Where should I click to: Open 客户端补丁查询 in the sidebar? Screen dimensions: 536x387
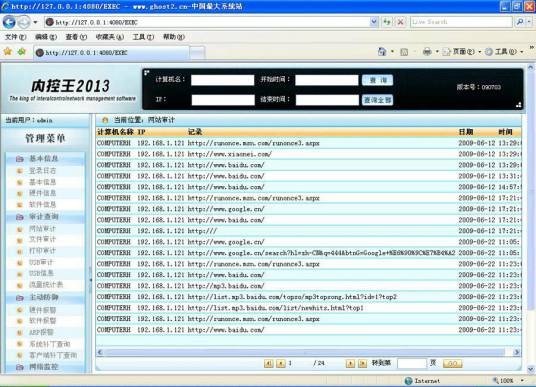point(53,355)
